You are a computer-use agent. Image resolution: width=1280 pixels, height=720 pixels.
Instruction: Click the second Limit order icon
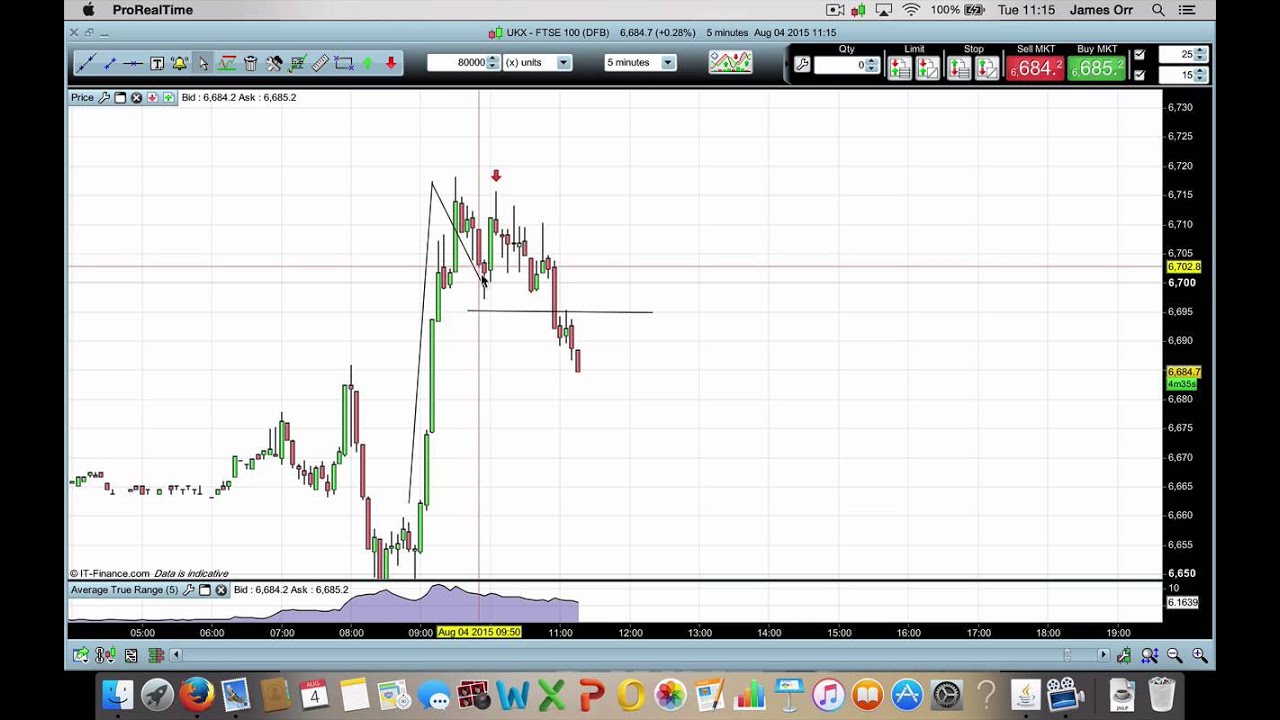[x=928, y=68]
